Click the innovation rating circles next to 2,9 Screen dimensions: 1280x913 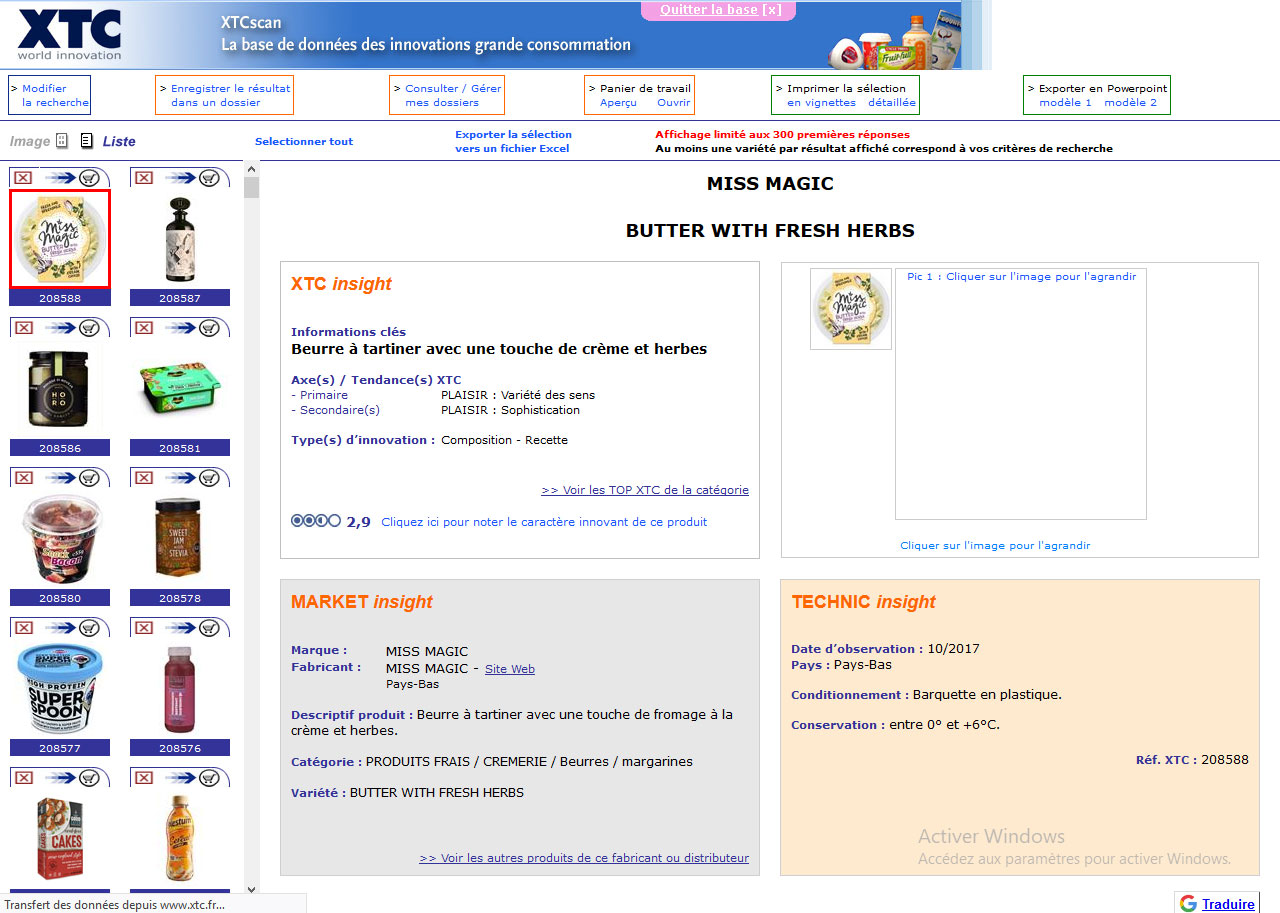click(315, 521)
